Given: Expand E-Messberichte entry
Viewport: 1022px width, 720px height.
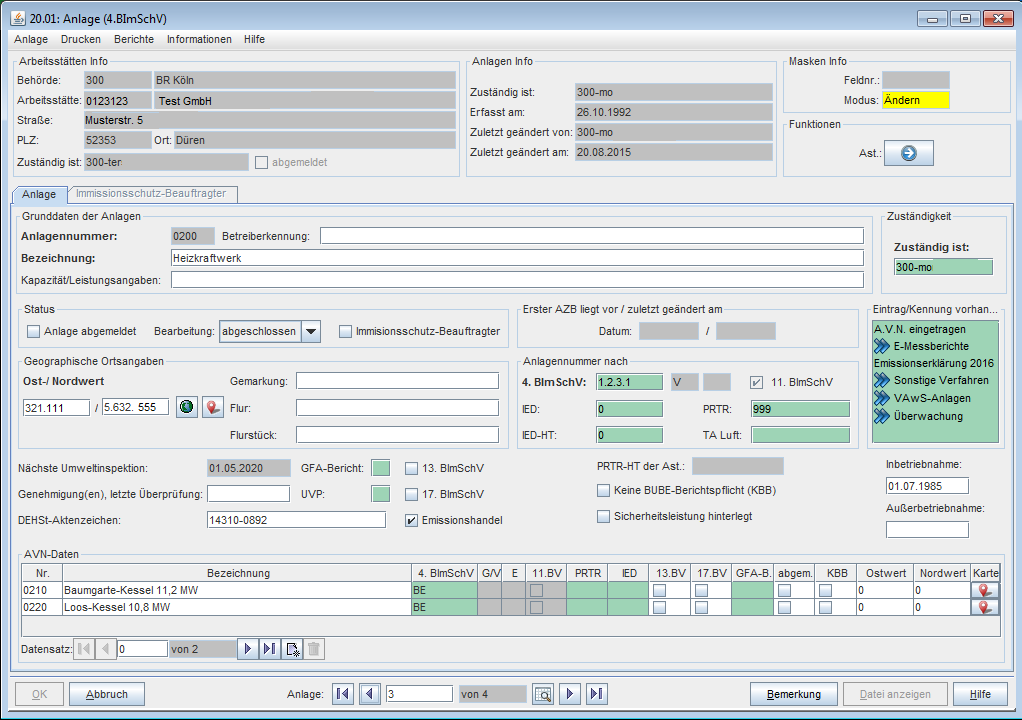Looking at the screenshot, I should coord(881,346).
